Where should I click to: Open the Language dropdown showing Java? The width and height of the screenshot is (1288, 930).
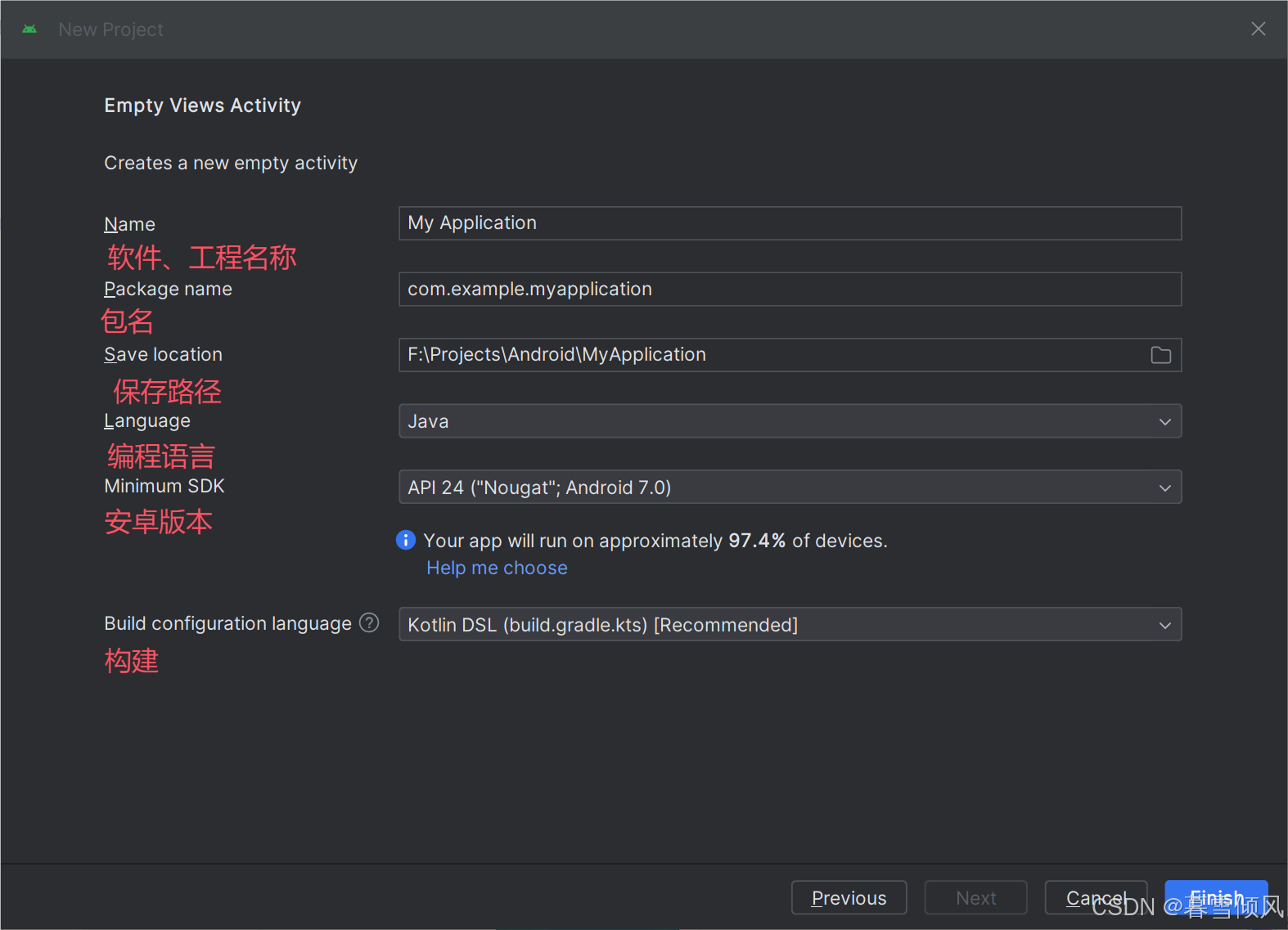click(790, 421)
